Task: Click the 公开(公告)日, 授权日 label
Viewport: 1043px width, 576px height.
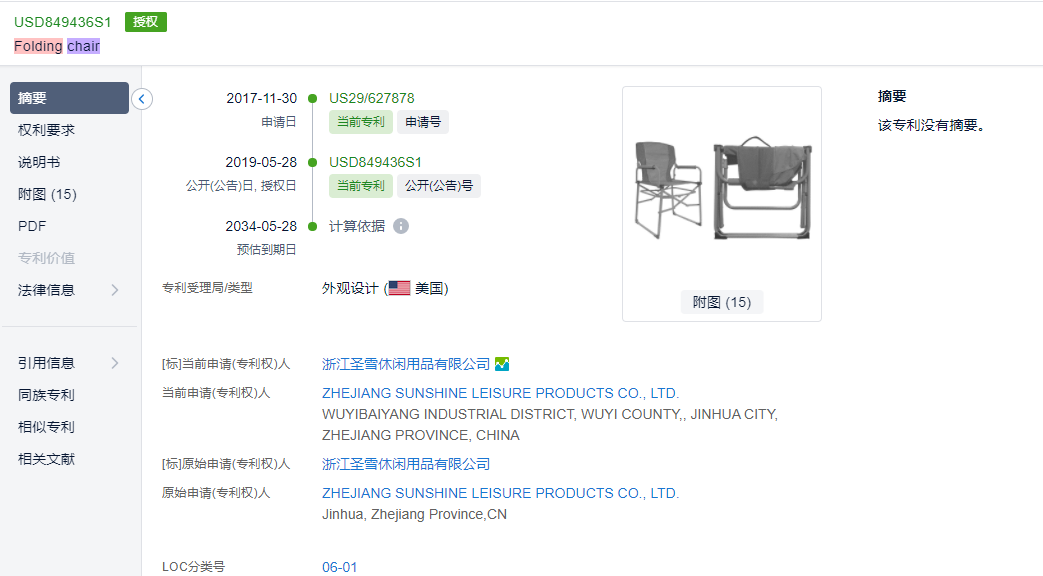Action: point(241,186)
